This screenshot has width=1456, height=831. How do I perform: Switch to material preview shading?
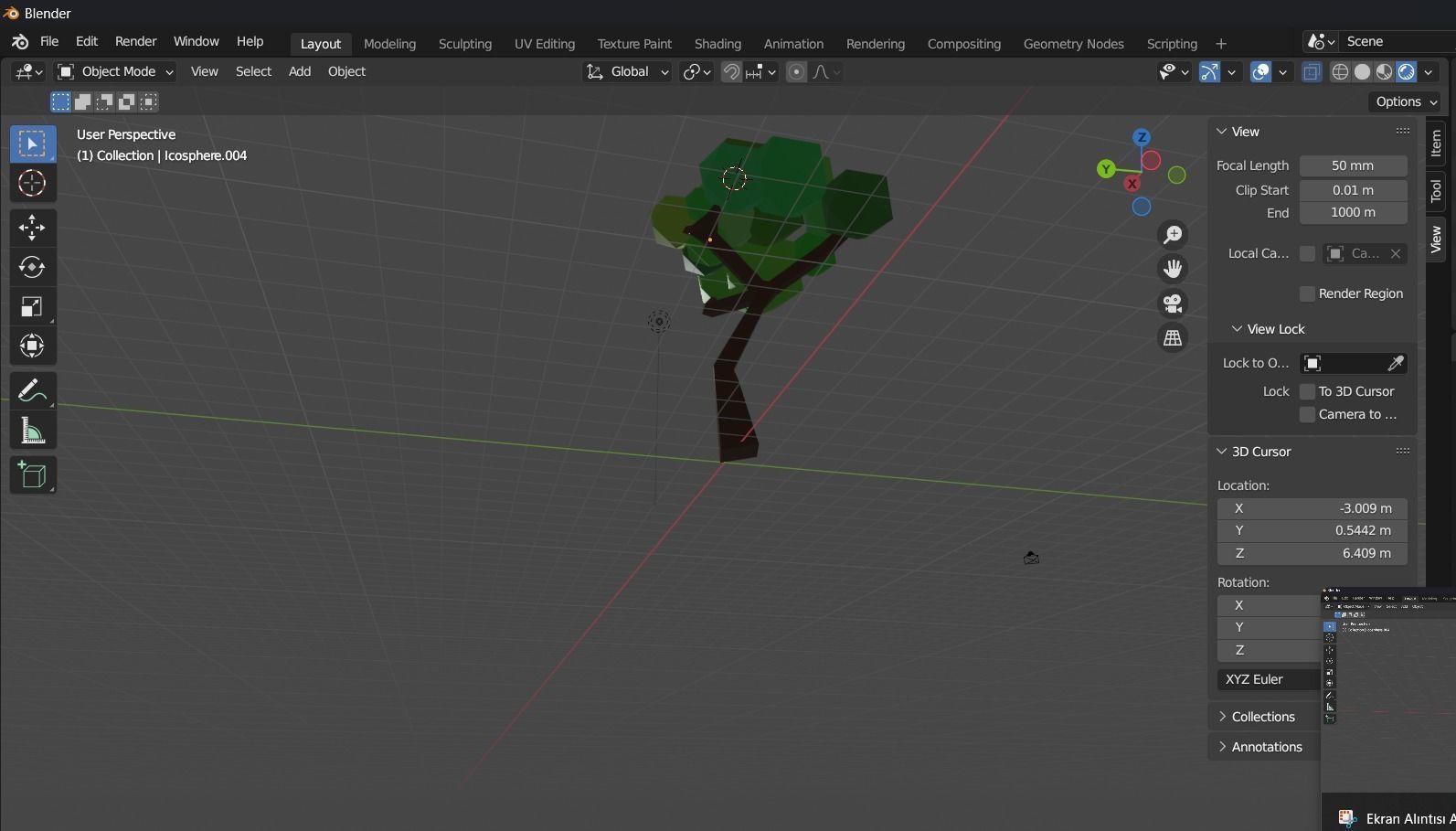coord(1384,72)
